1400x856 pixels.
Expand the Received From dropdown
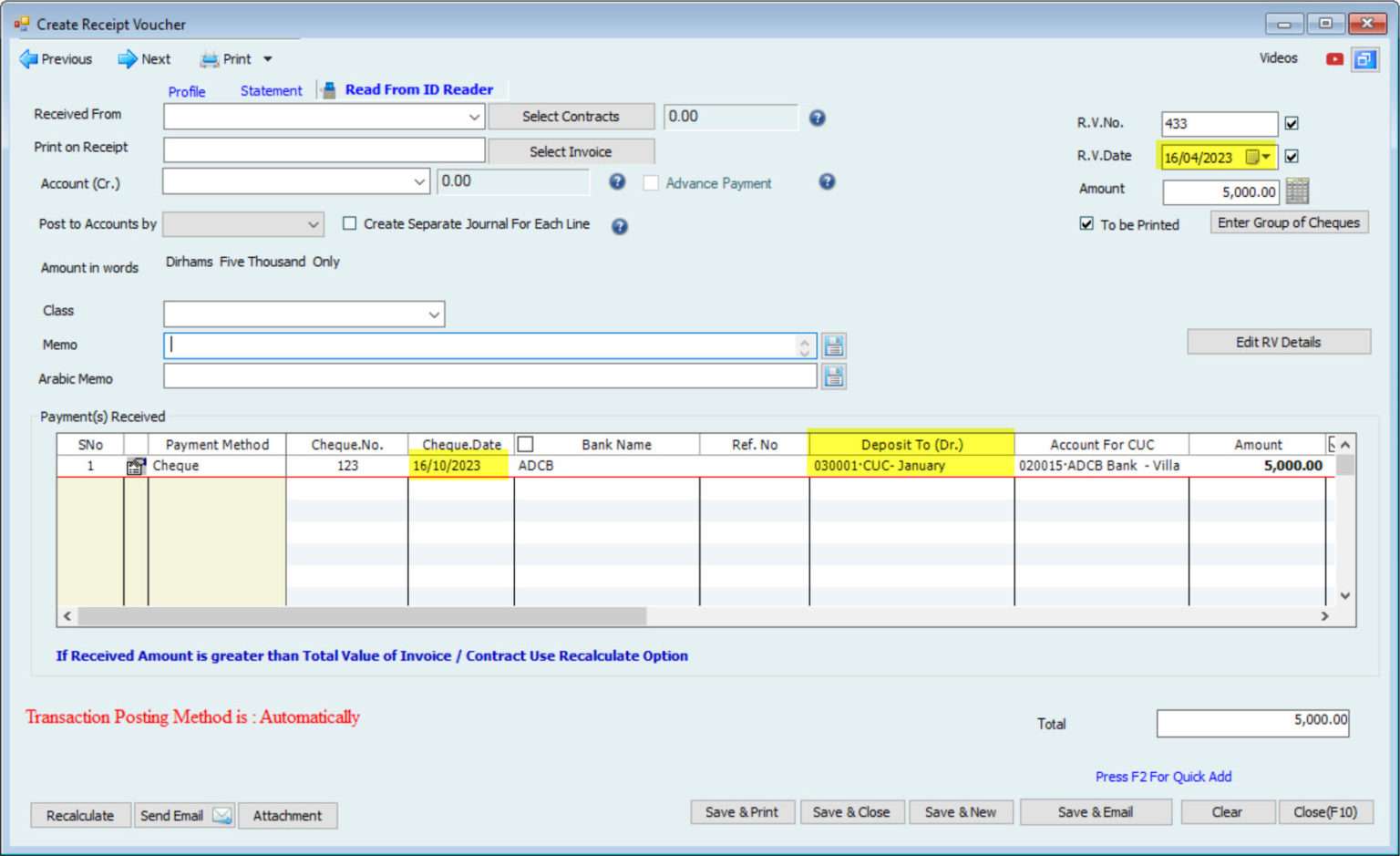[474, 117]
